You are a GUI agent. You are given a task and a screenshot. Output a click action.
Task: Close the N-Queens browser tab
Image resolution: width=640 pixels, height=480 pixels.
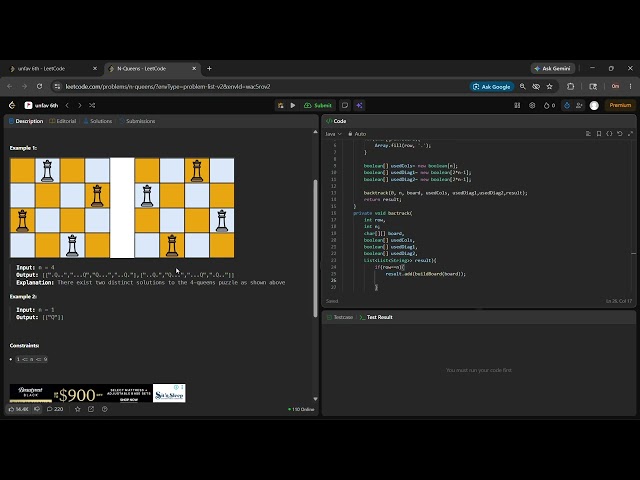(194, 69)
